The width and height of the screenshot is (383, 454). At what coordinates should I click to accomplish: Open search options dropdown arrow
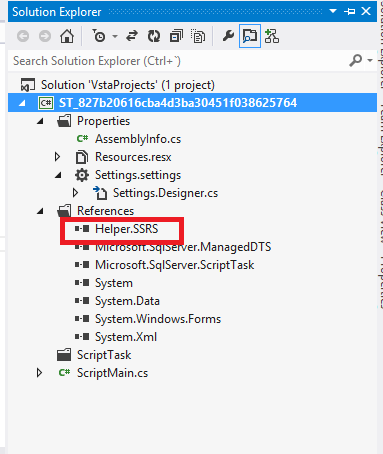point(370,61)
